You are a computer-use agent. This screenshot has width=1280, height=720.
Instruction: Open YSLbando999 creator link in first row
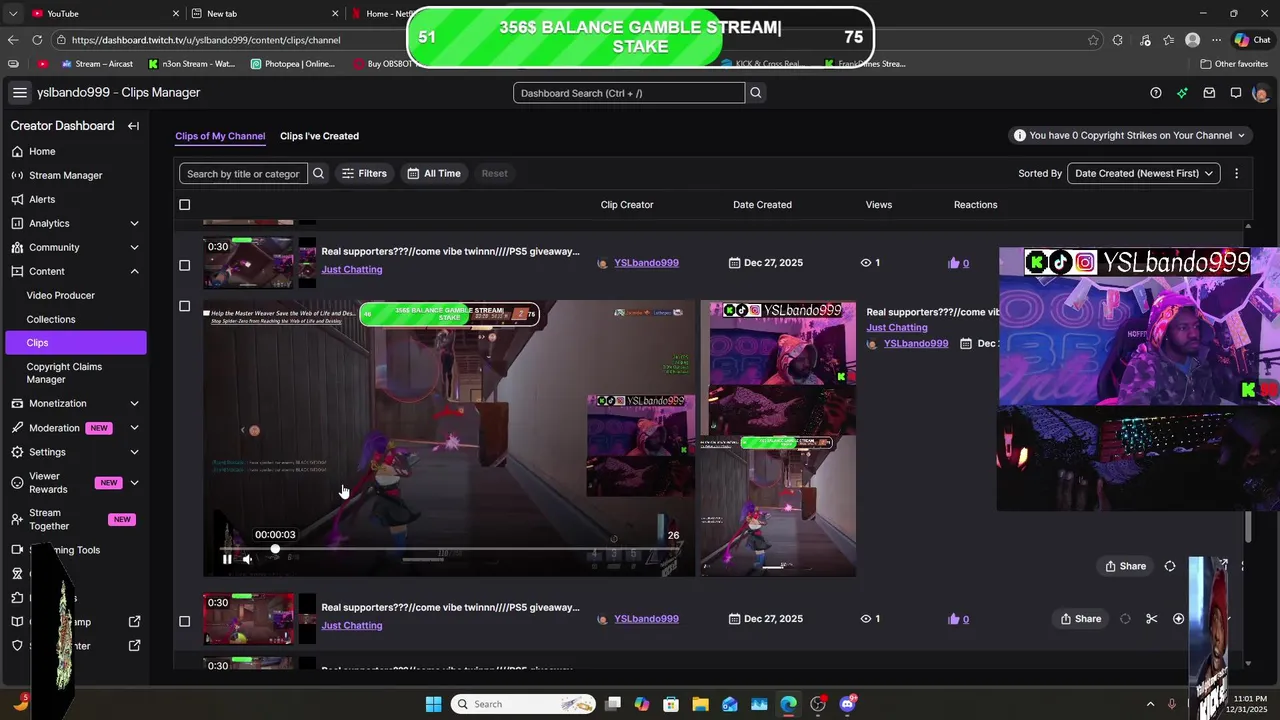pyautogui.click(x=646, y=263)
